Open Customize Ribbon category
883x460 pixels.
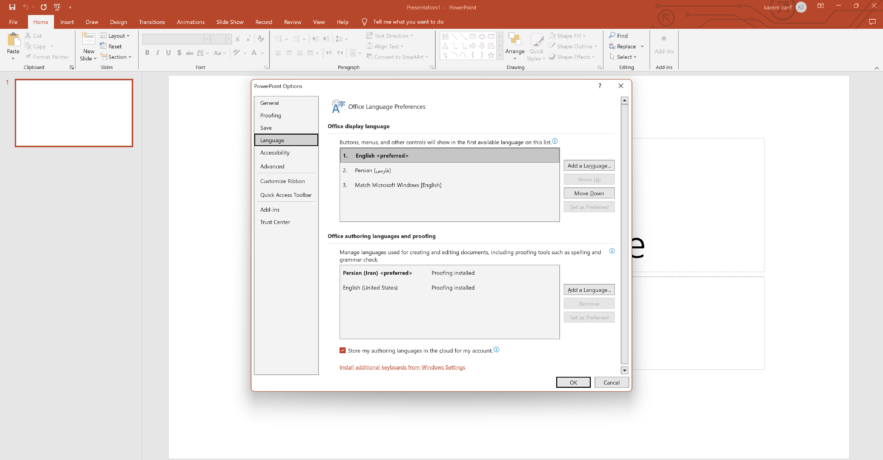286,181
